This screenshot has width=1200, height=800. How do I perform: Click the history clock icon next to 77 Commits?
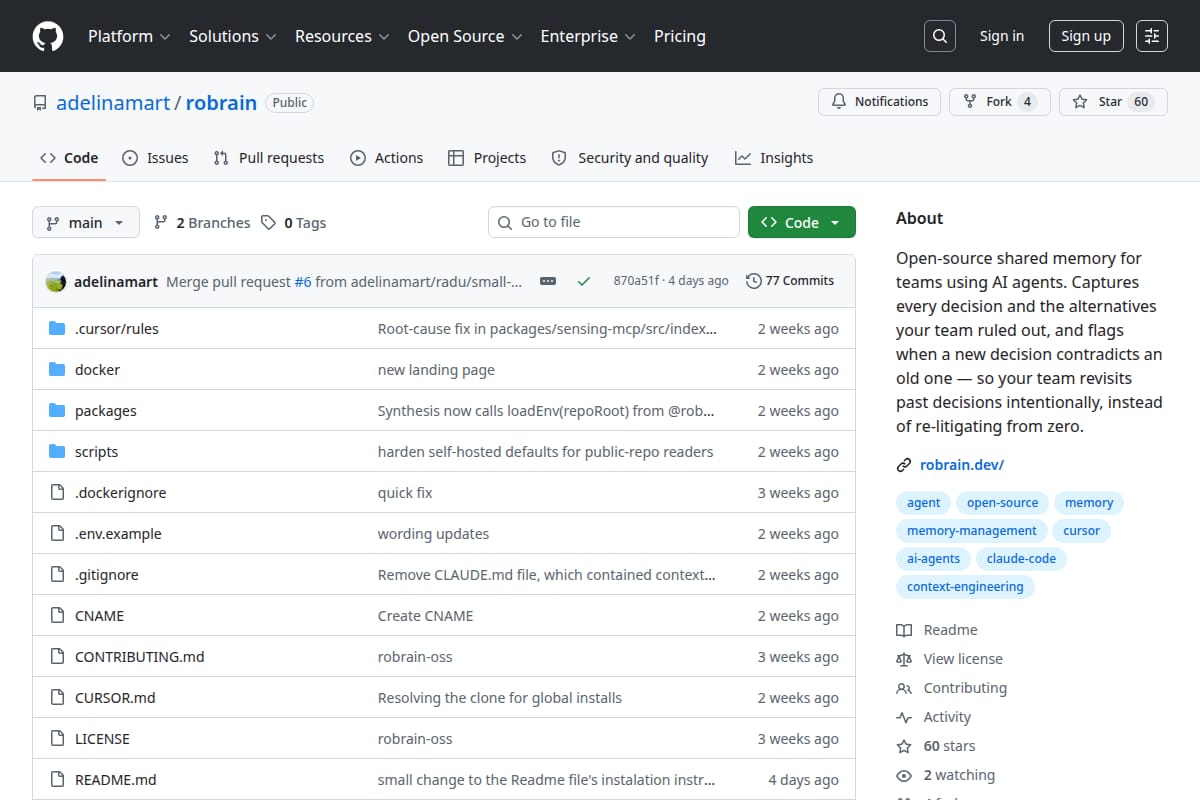coord(754,281)
